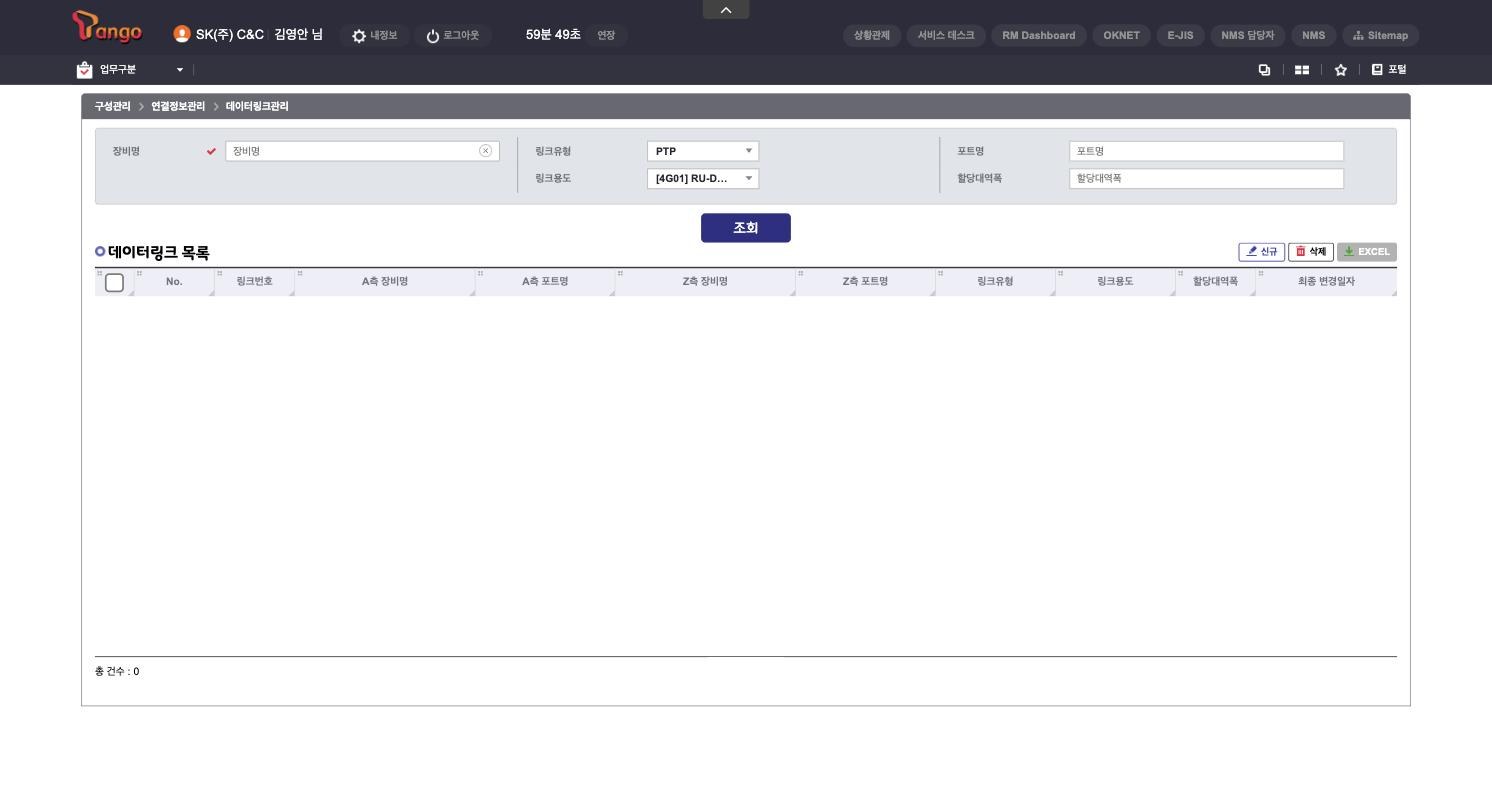The height and width of the screenshot is (812, 1492).
Task: Click the Tango logo
Action: point(107,28)
